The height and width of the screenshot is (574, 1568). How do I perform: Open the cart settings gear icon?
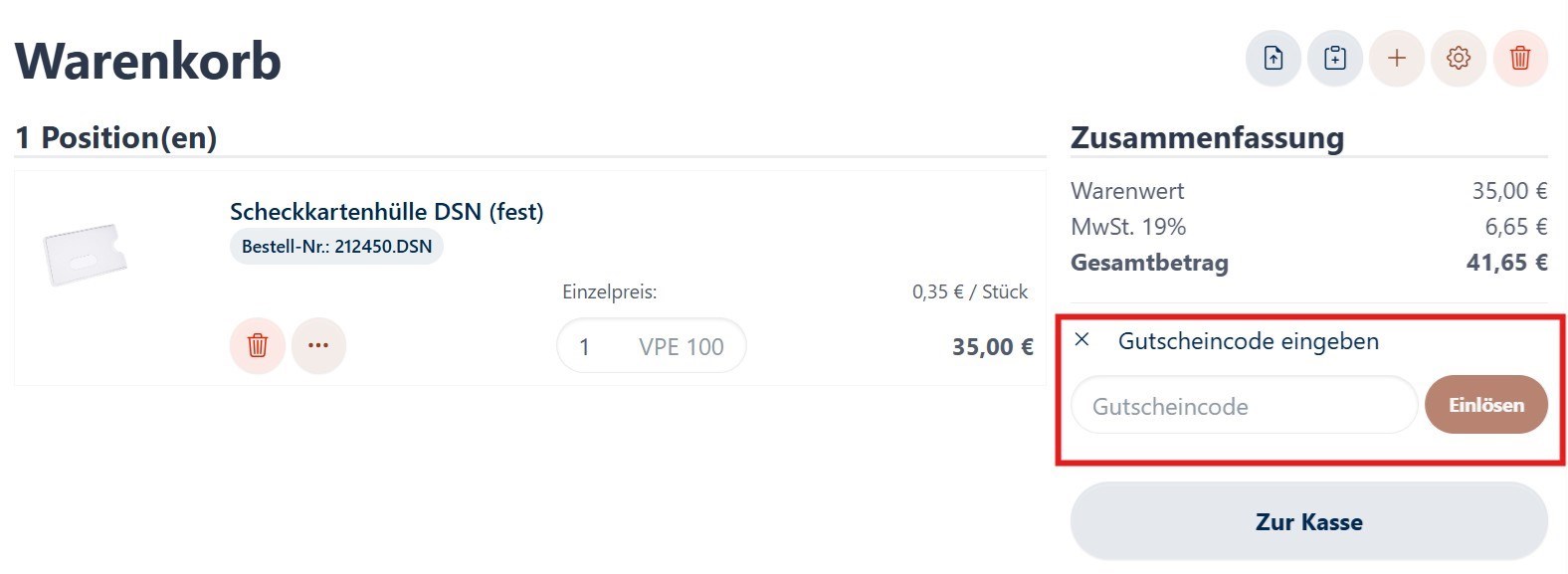pyautogui.click(x=1459, y=59)
